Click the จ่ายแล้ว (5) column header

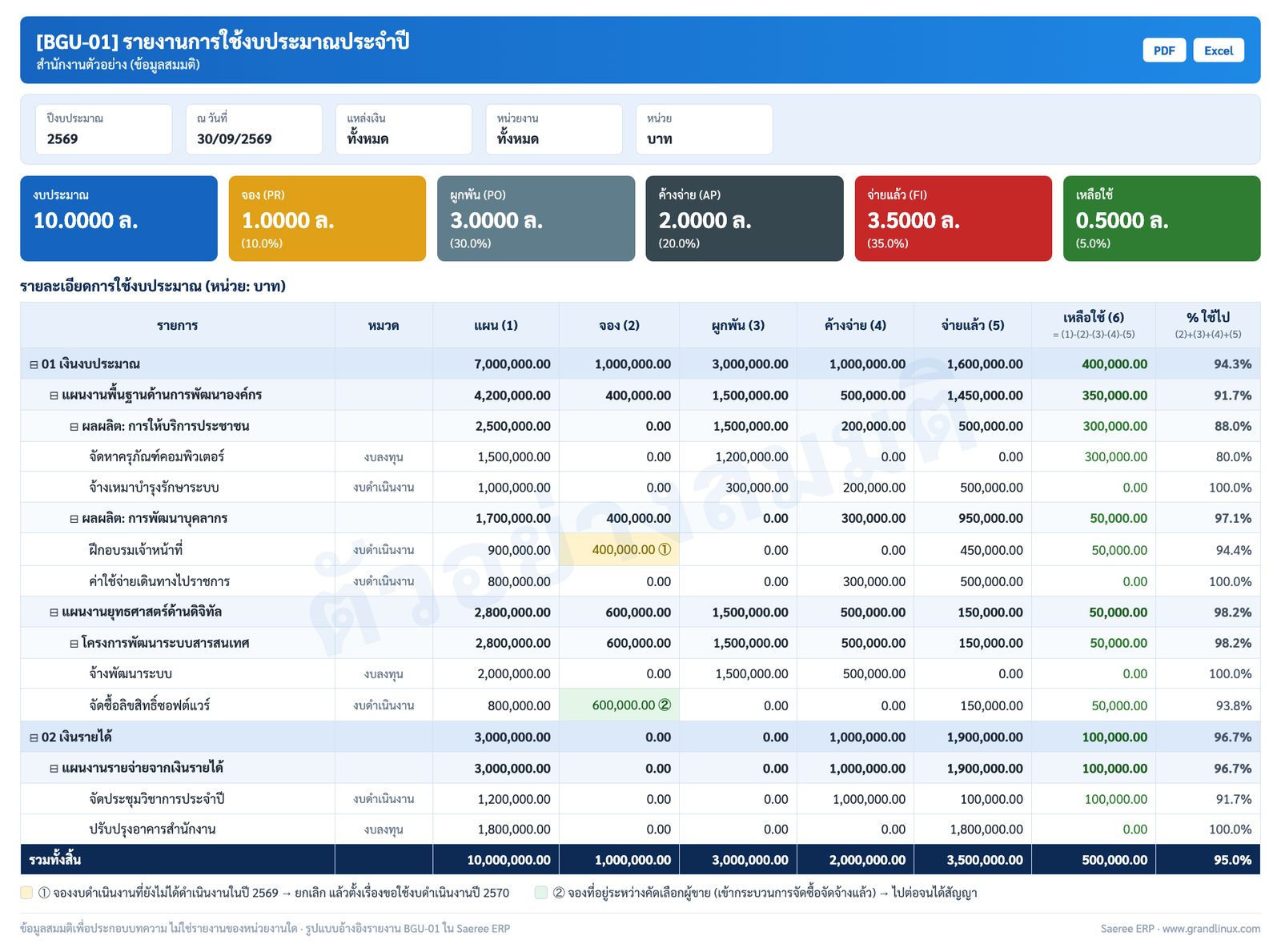[x=973, y=325]
